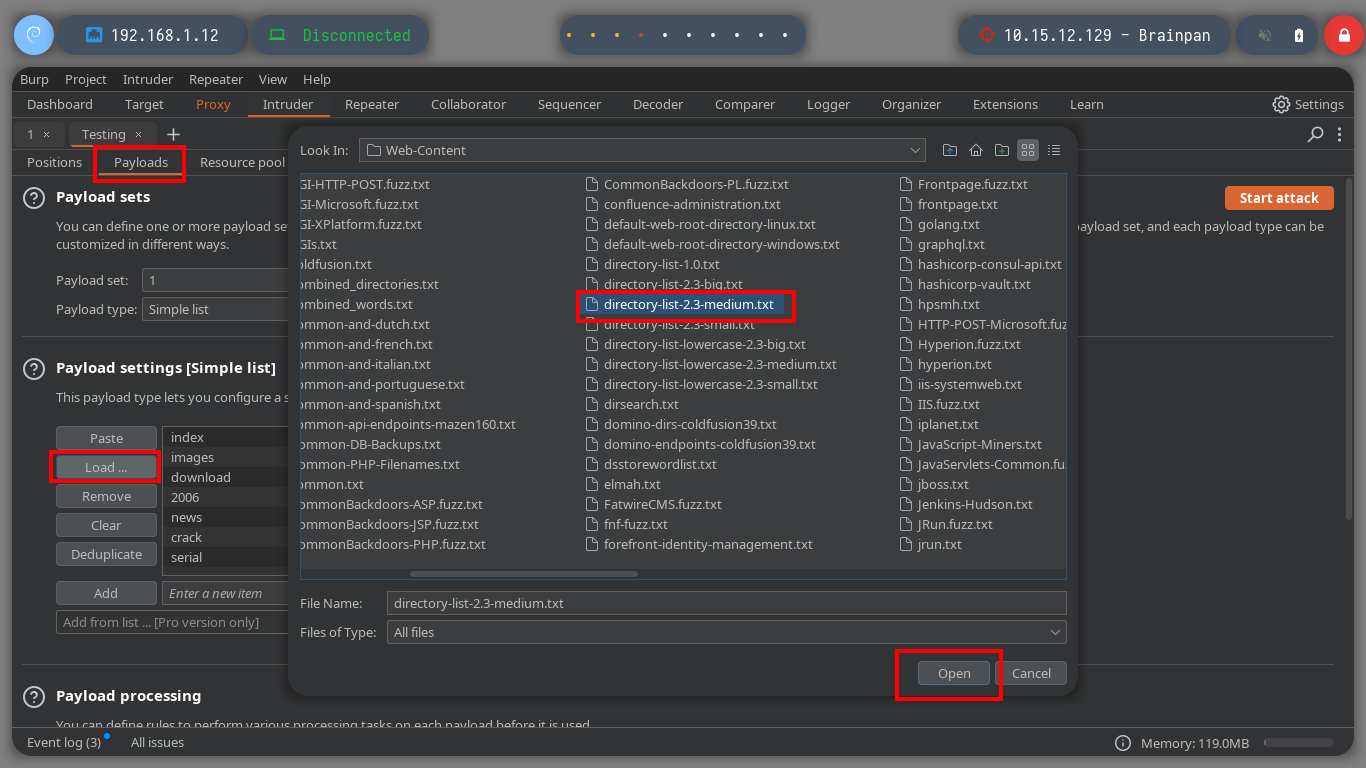This screenshot has height=768, width=1366.
Task: Switch file dialog to grid icon view
Action: pos(1028,150)
